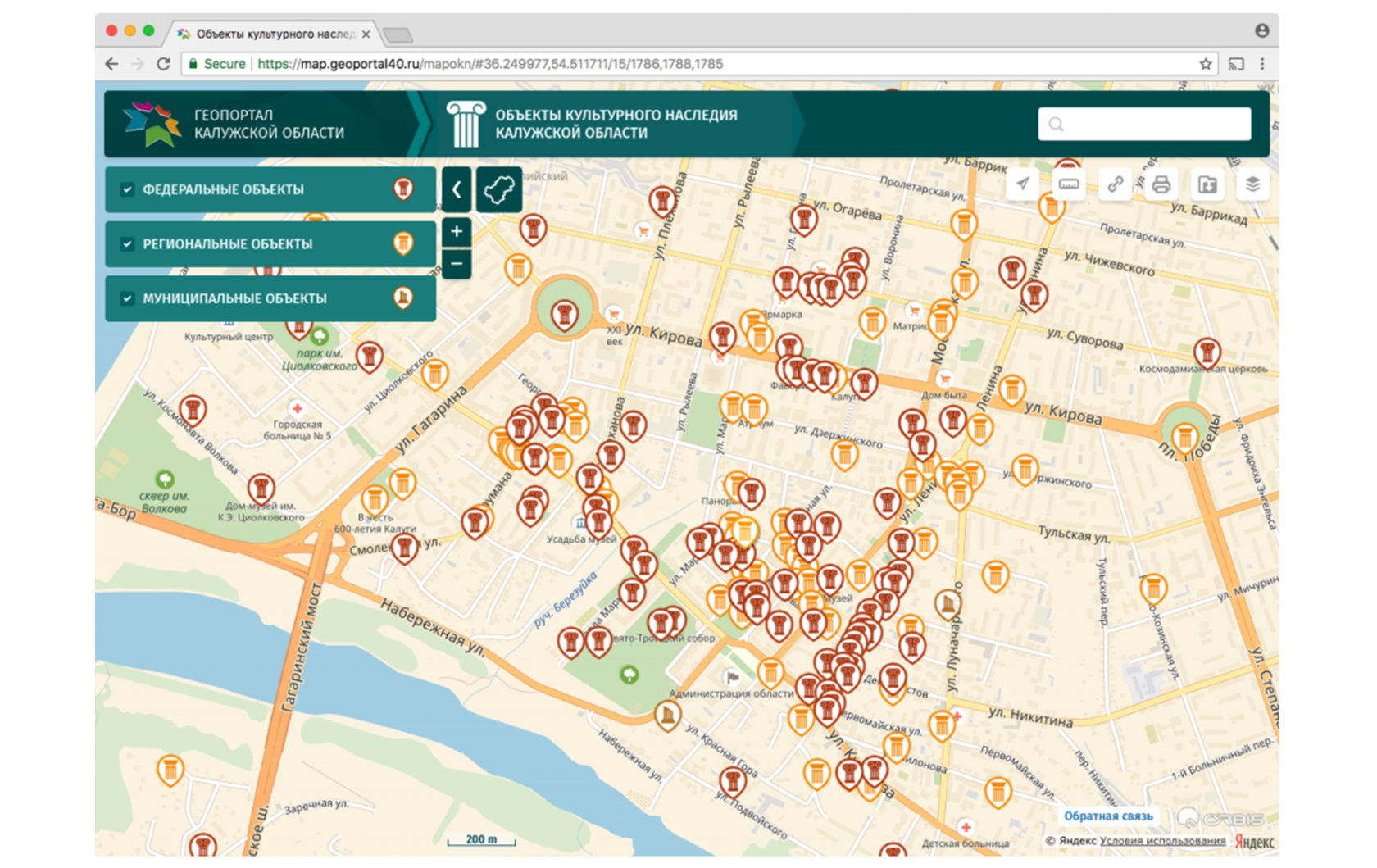Viewport: 1377px width, 868px height.
Task: Open the Обратная связь link
Action: [x=1108, y=816]
